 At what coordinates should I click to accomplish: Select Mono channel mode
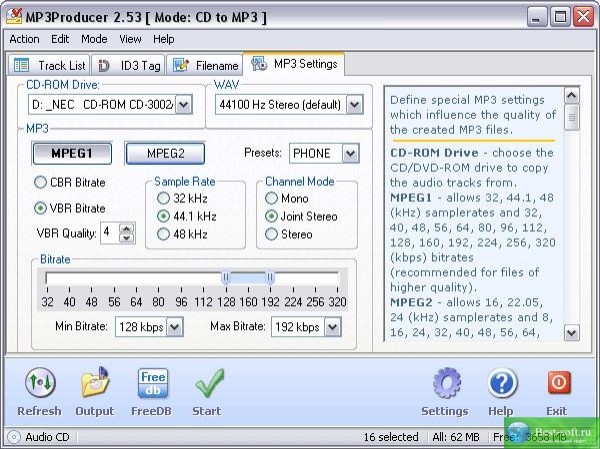(x=271, y=198)
